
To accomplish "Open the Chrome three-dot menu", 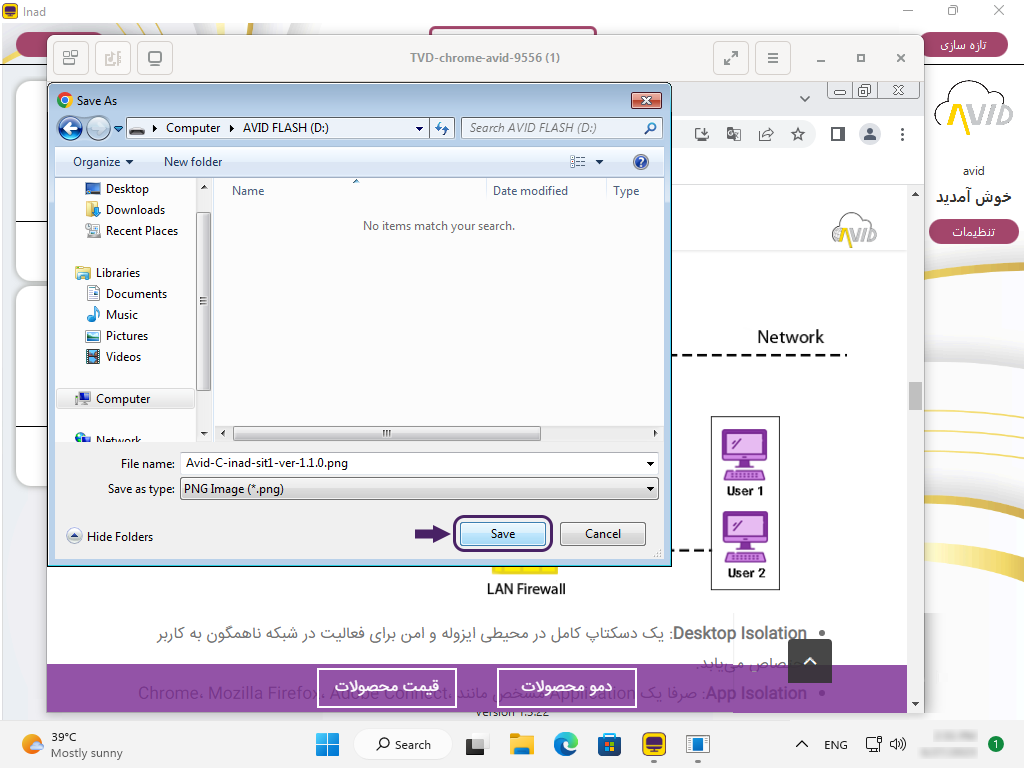I will tap(902, 135).
